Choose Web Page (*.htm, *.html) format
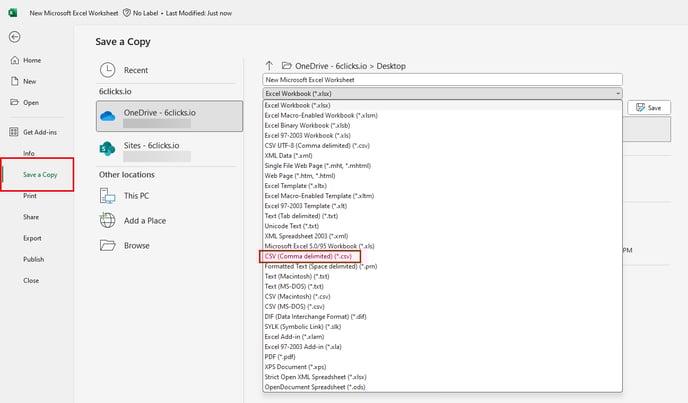 point(442,176)
